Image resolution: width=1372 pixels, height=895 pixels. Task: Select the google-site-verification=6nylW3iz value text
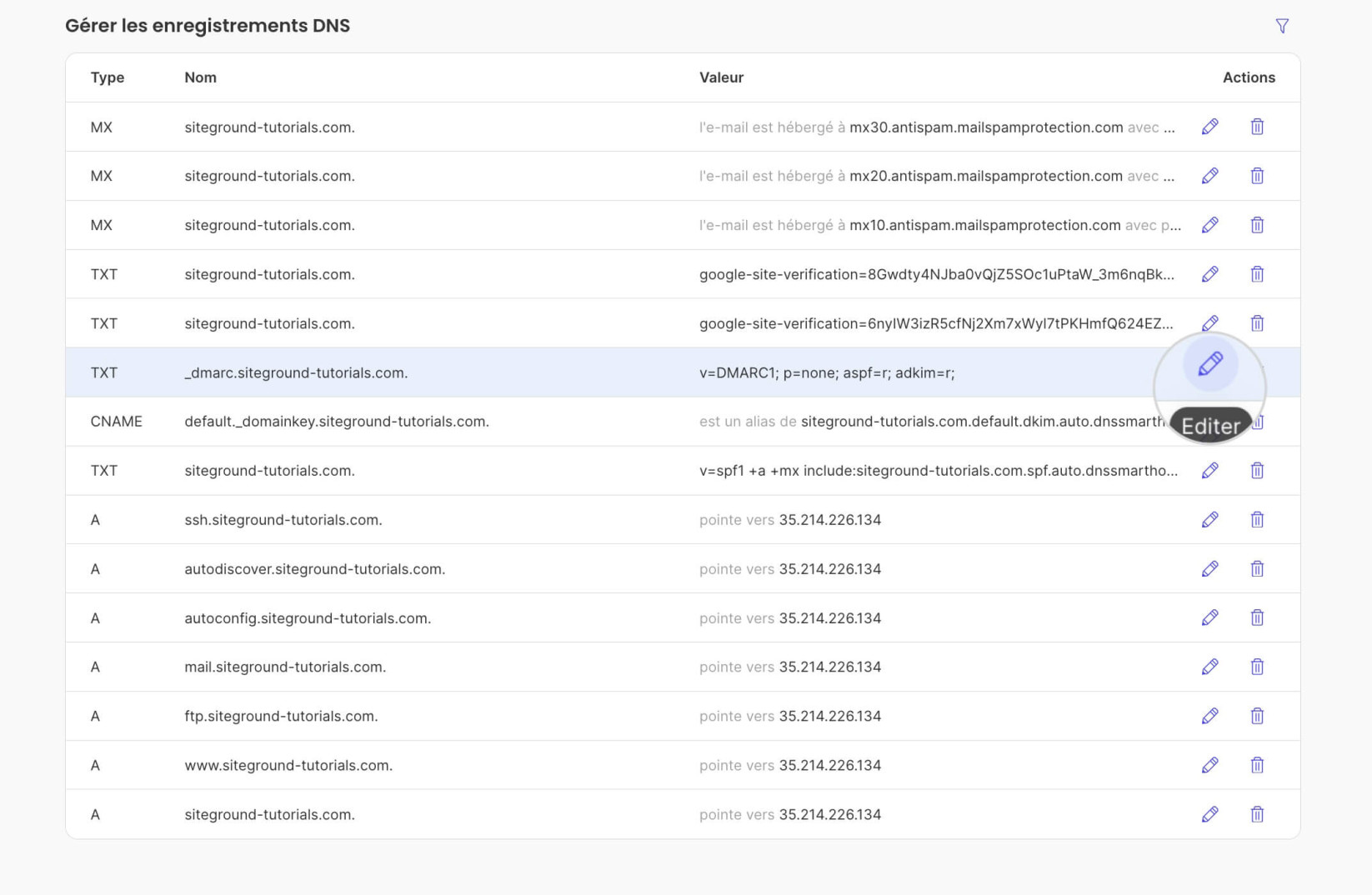click(936, 323)
